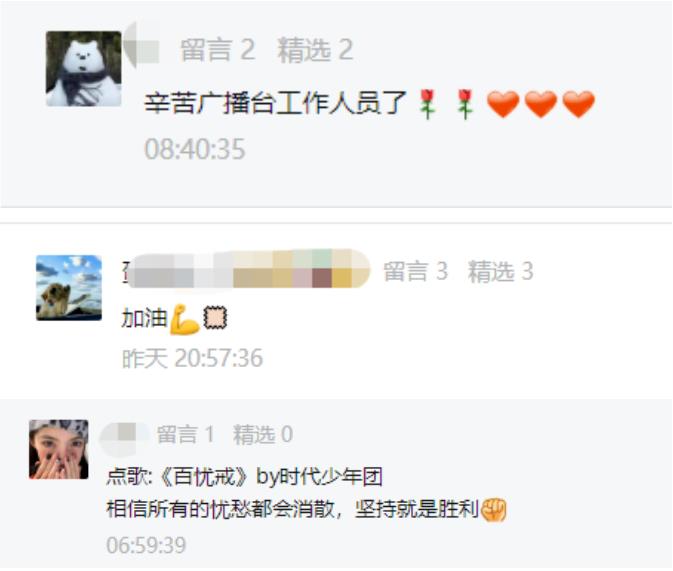Click the 留言 1 label
This screenshot has width=673, height=571.
(185, 434)
